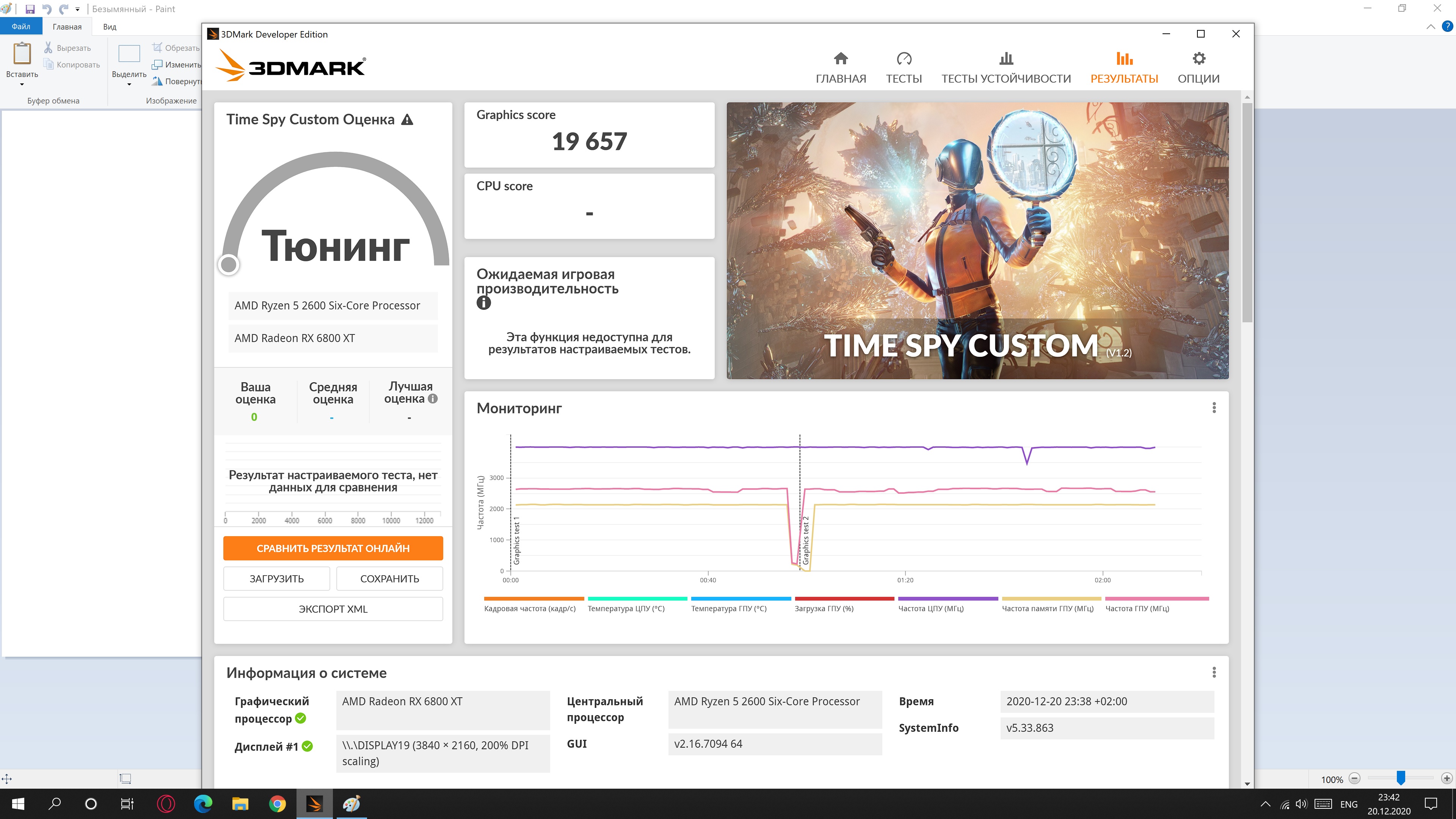Expand the Вставить dropdown arrow in Paint

tap(22, 84)
